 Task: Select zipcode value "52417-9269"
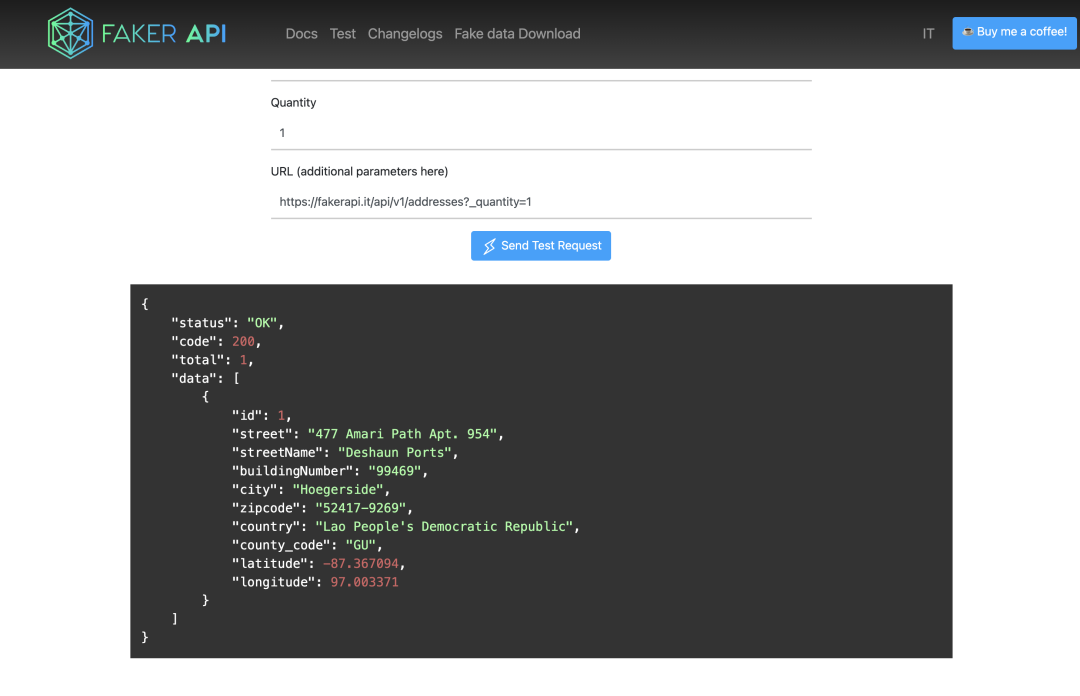point(361,509)
